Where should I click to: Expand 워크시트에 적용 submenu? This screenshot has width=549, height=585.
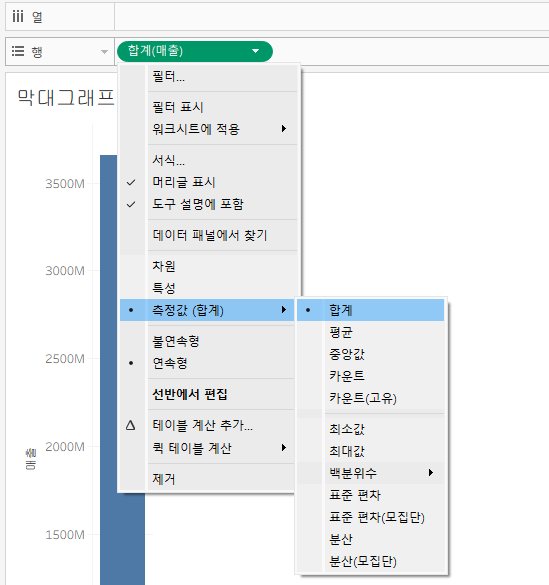coord(209,129)
